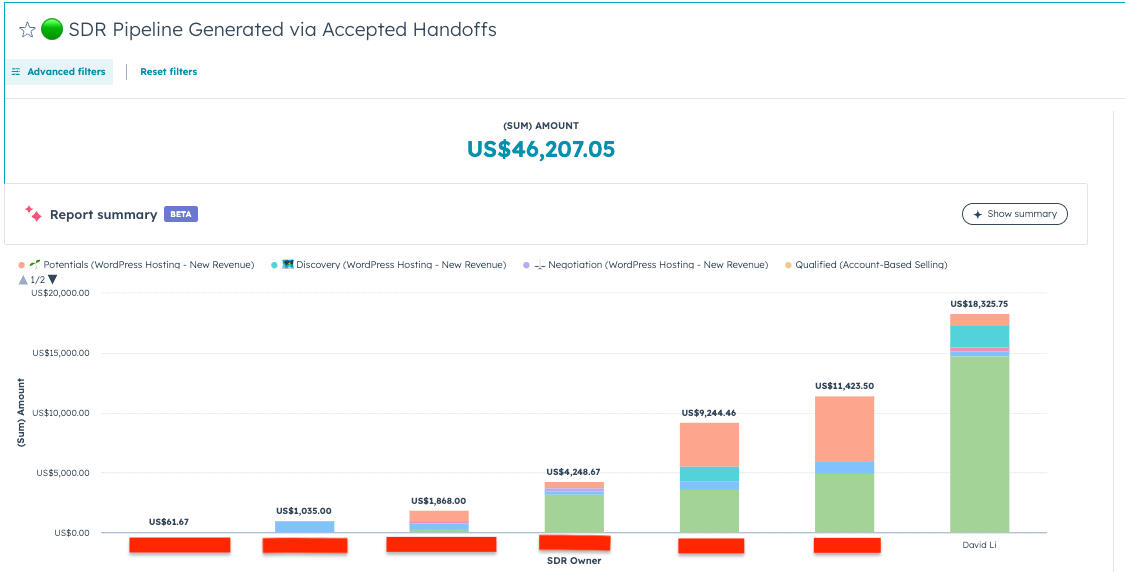Hide the Qualified (Account-Based Selling) series
Screen dimensions: 1125x572
pos(871,265)
